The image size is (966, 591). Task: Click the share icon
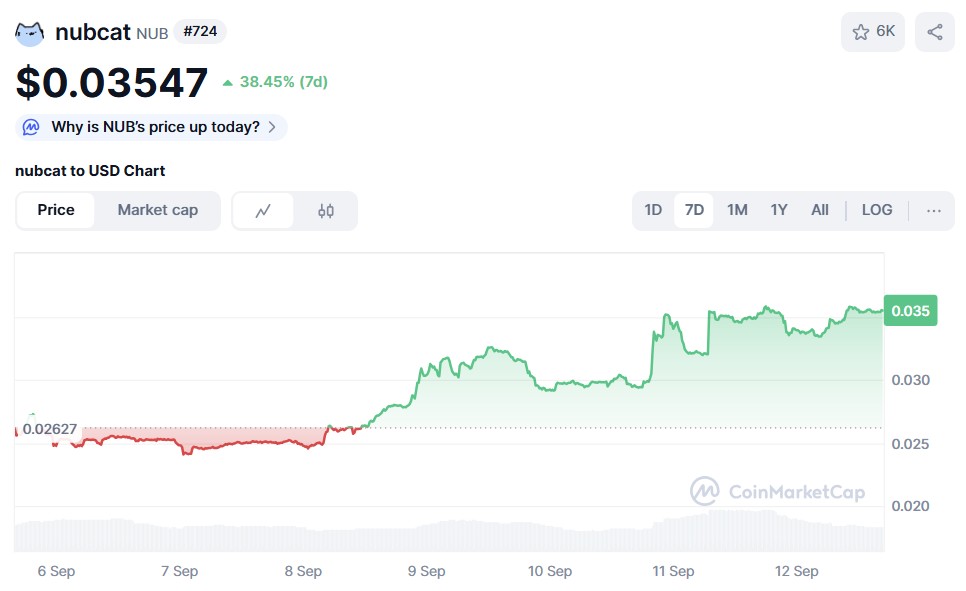934,31
